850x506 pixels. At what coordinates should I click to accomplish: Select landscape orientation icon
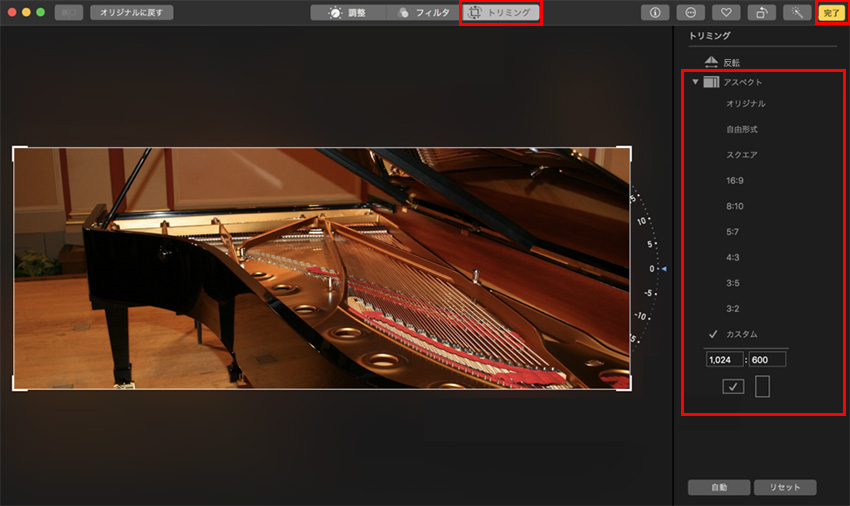tap(733, 387)
